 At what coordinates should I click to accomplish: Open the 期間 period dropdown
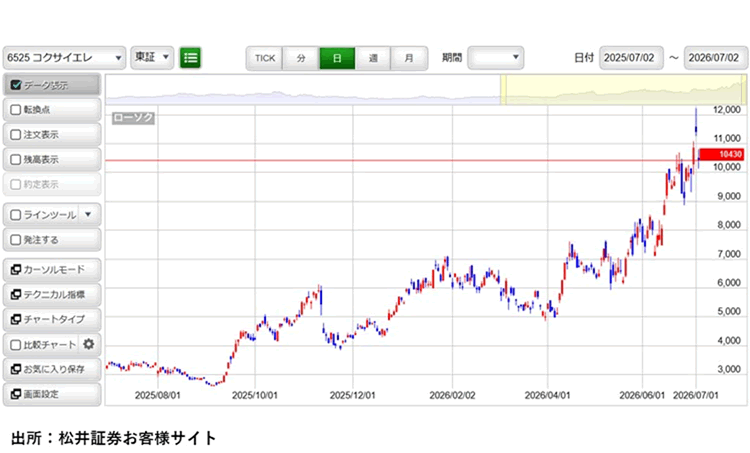(496, 57)
